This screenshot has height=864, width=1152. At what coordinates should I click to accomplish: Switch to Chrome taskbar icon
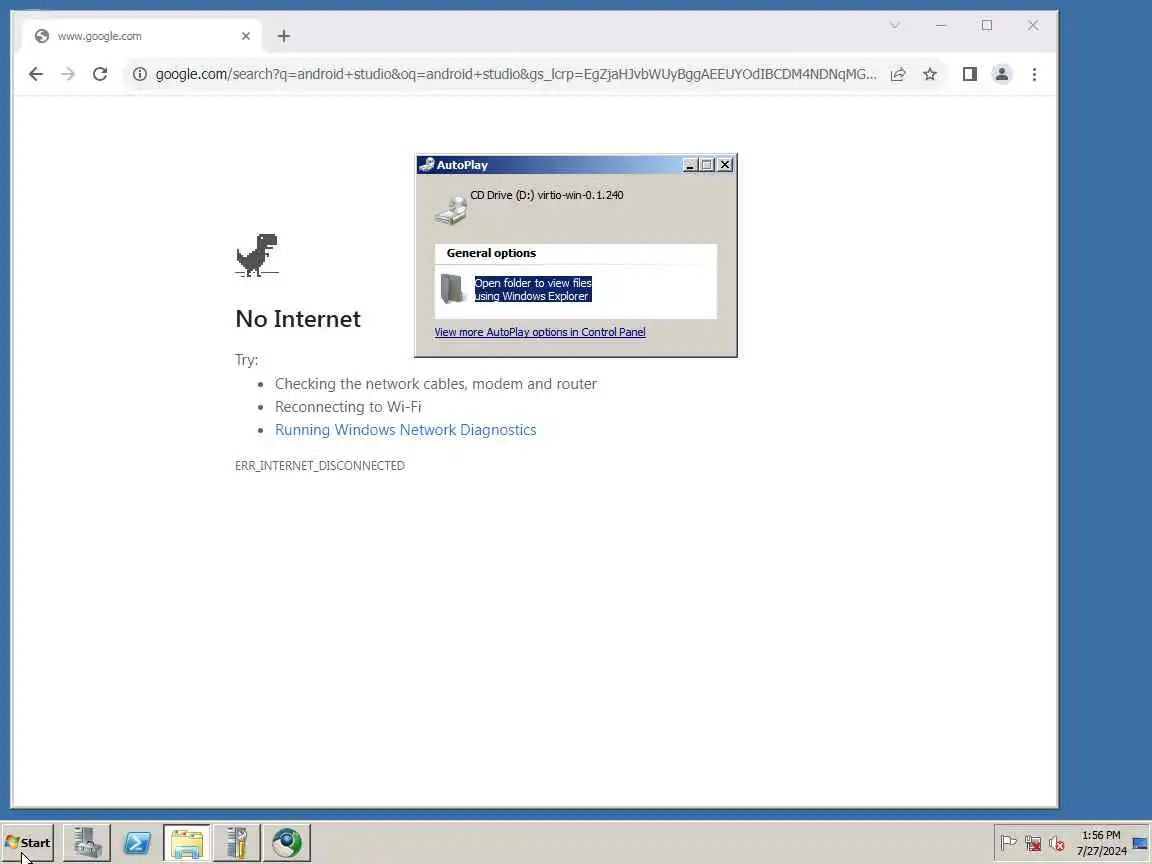click(x=287, y=843)
